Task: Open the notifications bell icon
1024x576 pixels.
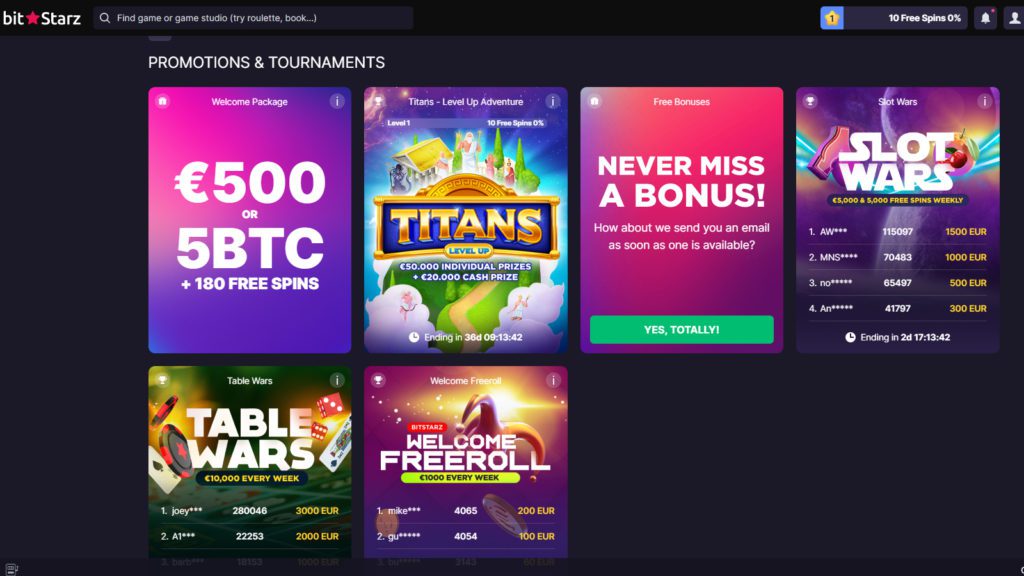Action: coord(985,18)
